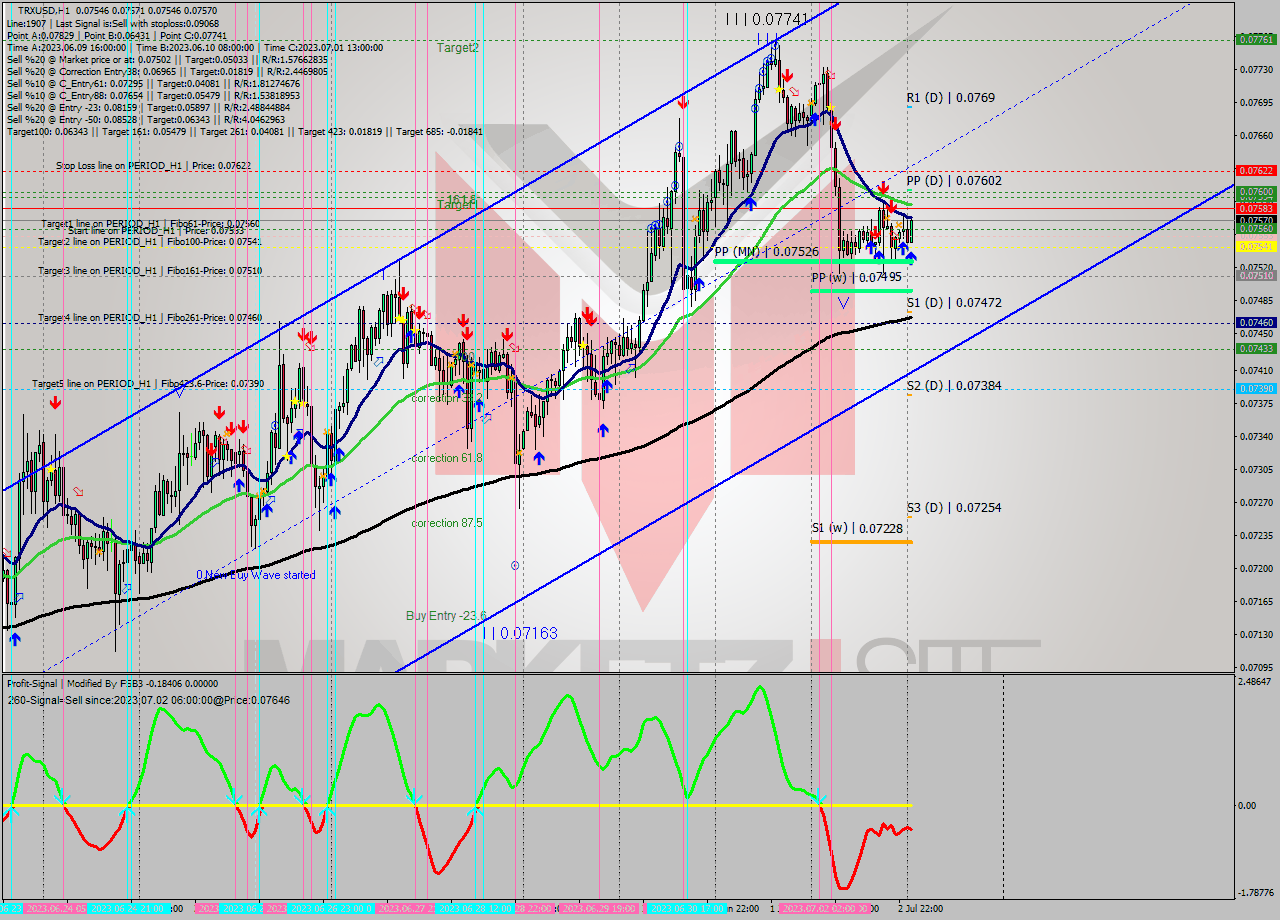Click the light blue 0.07390 price tag
This screenshot has width=1280, height=920.
[x=1256, y=388]
